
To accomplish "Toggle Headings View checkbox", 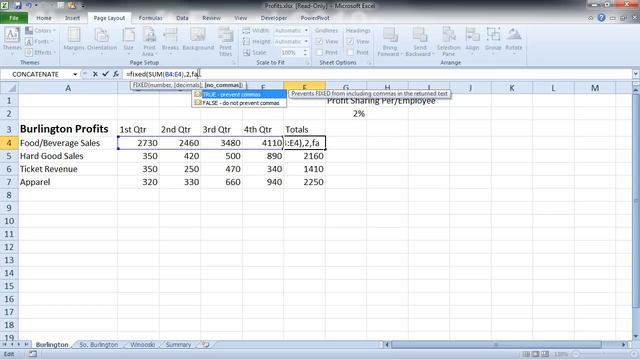I will [350, 41].
